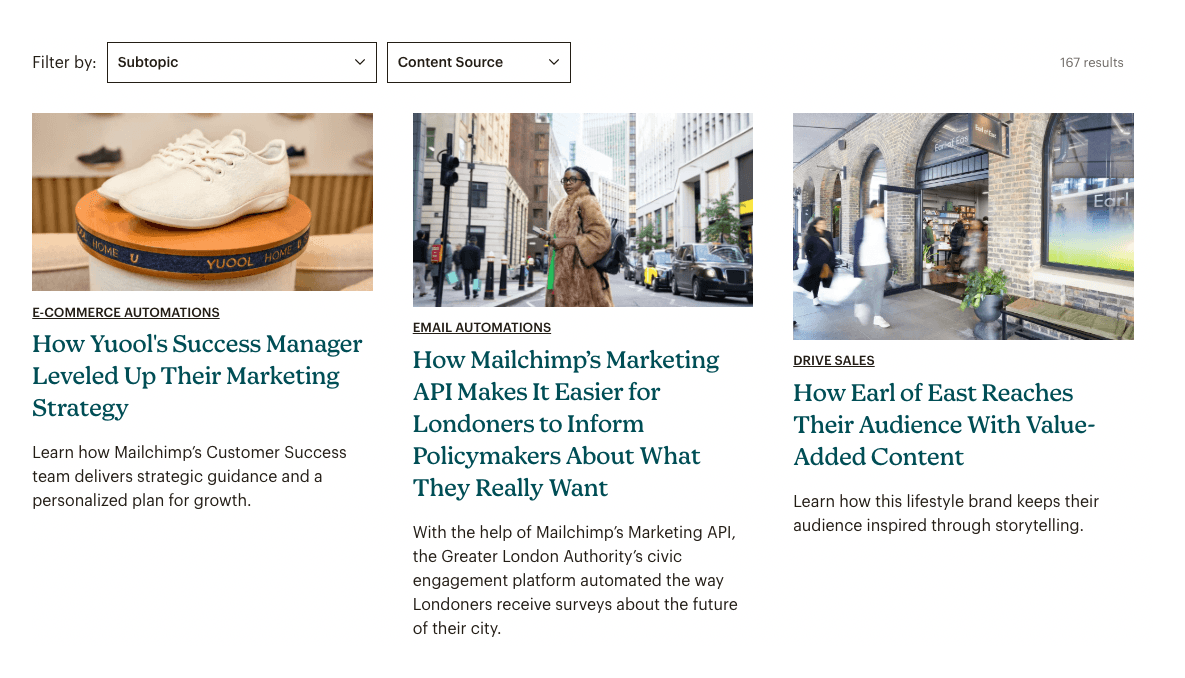The image size is (1185, 678).
Task: Select the '167 results' count text
Action: click(1091, 63)
